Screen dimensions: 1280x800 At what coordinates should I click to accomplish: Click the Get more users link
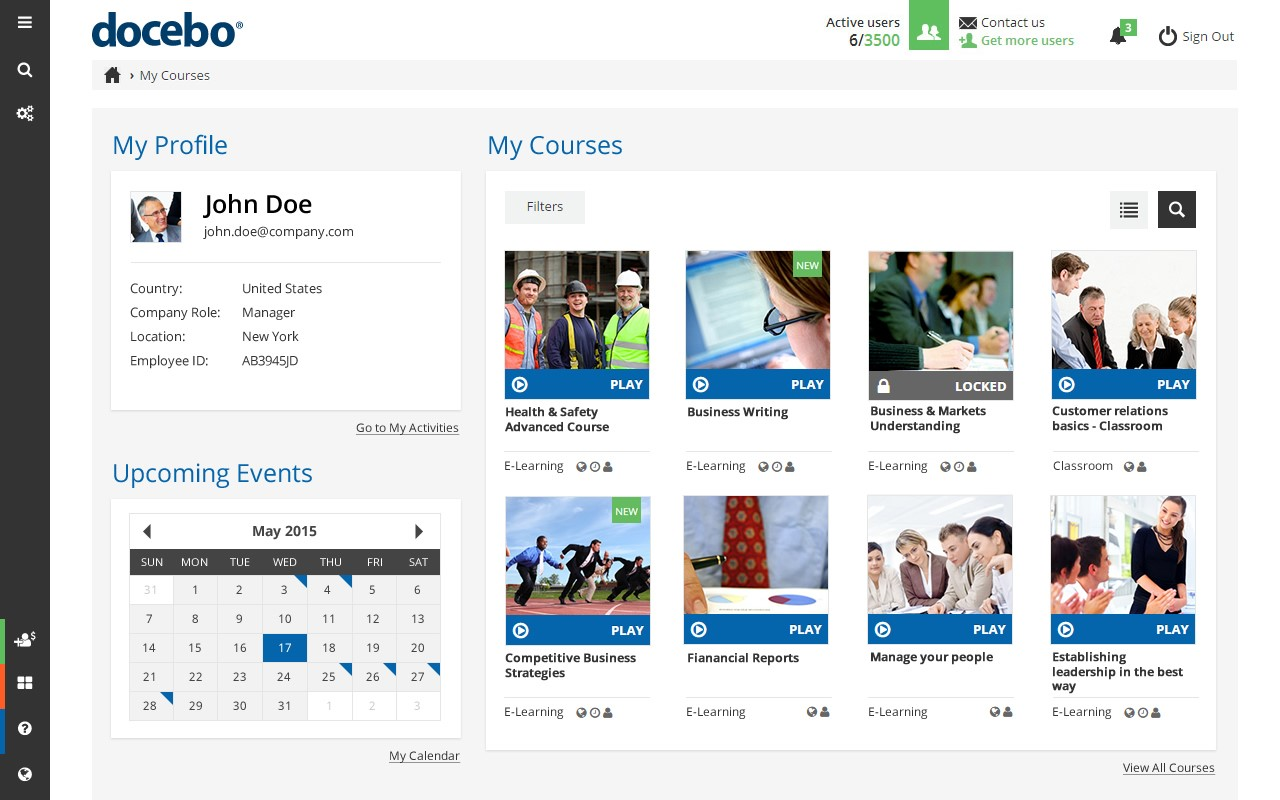1026,40
